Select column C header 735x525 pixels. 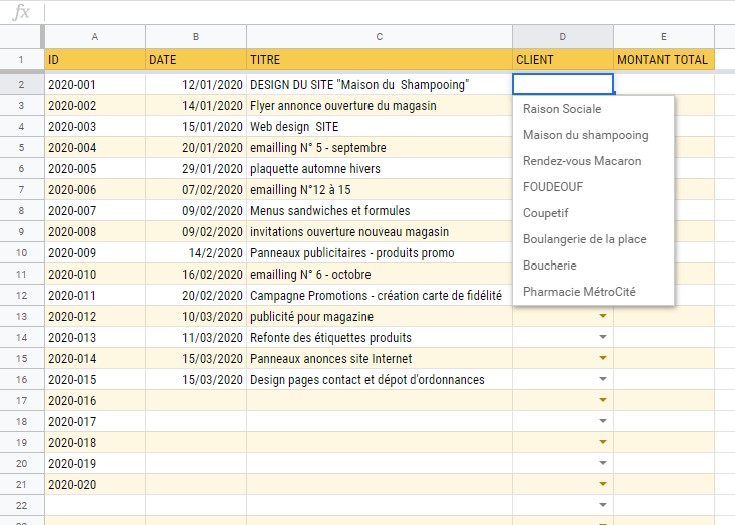click(x=379, y=37)
